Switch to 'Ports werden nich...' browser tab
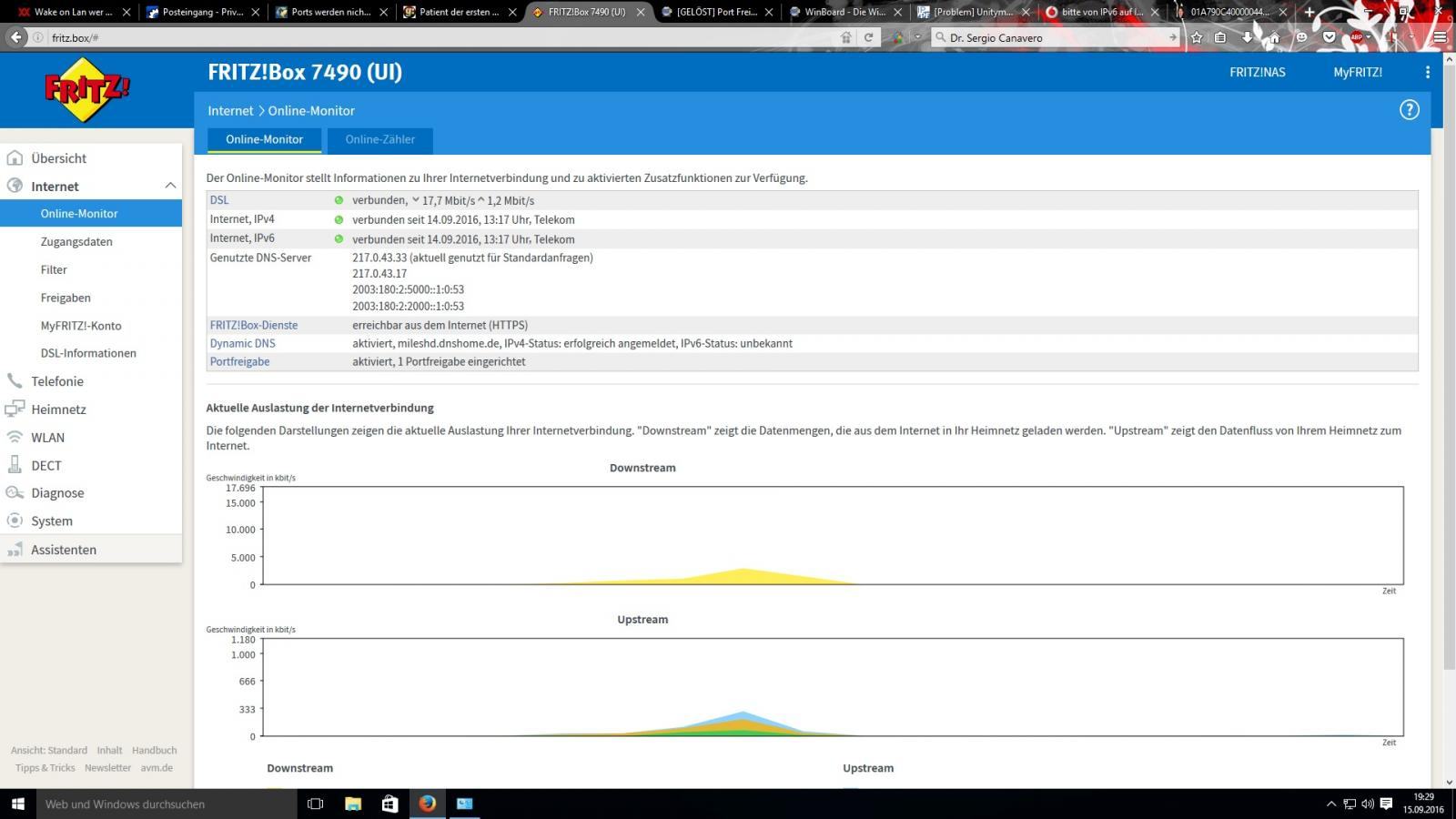The image size is (1456, 819). 331,12
